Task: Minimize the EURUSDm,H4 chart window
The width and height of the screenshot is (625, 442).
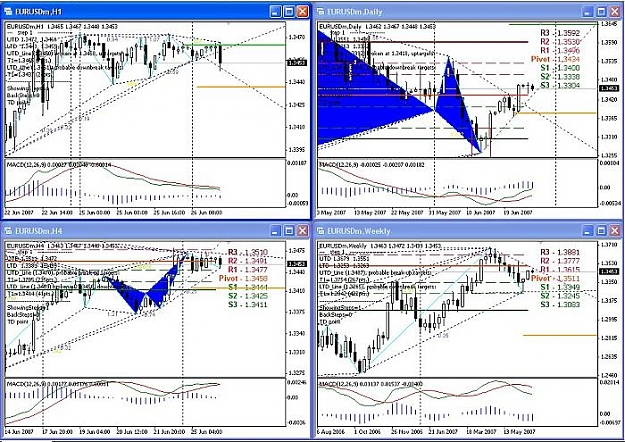Action: (x=275, y=230)
